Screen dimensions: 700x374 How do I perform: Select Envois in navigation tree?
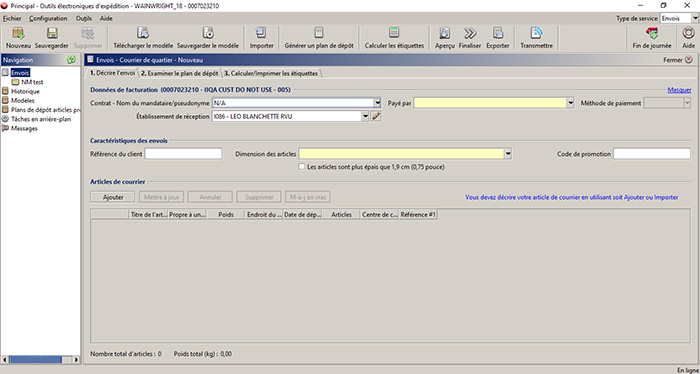21,73
